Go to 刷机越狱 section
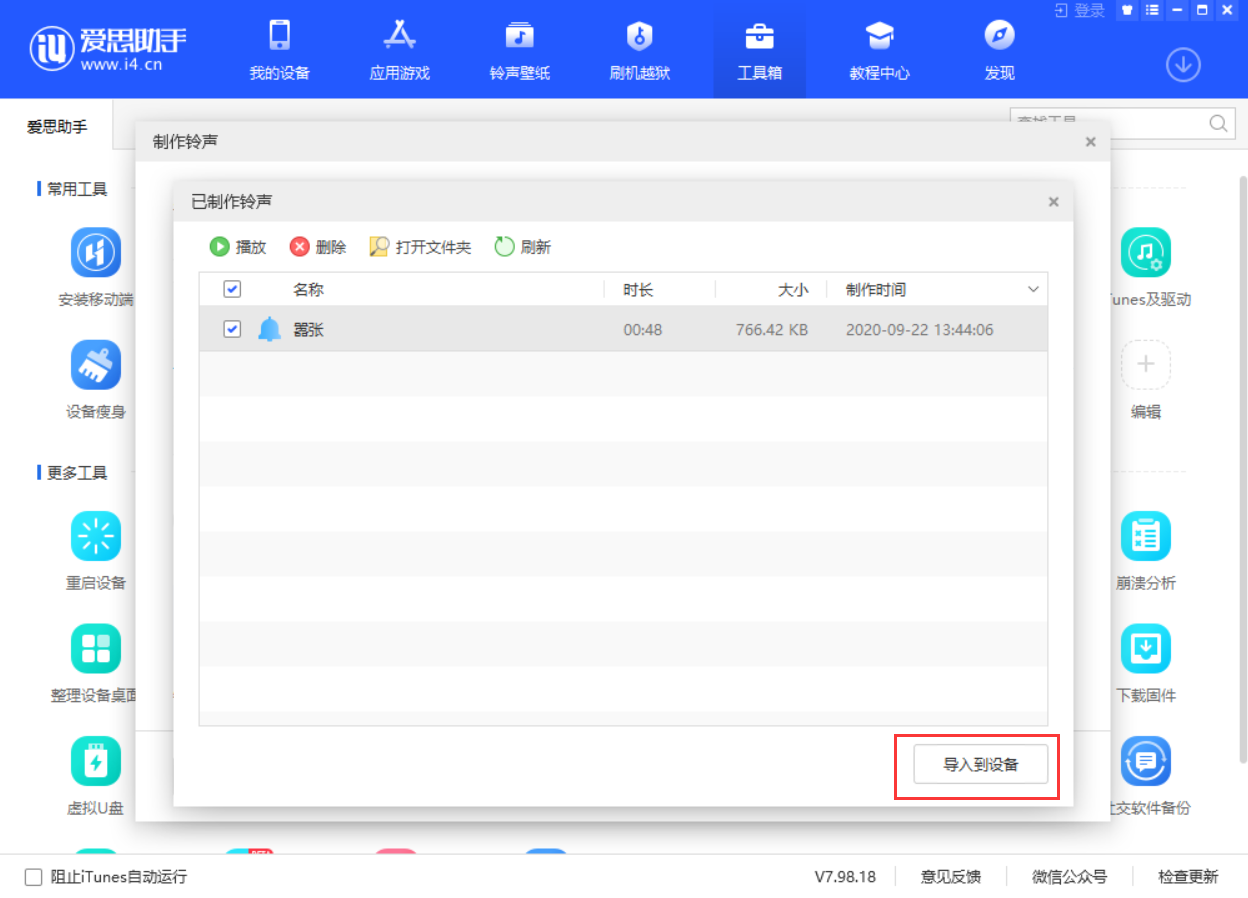Screen dimensions: 1248x898 (x=639, y=50)
